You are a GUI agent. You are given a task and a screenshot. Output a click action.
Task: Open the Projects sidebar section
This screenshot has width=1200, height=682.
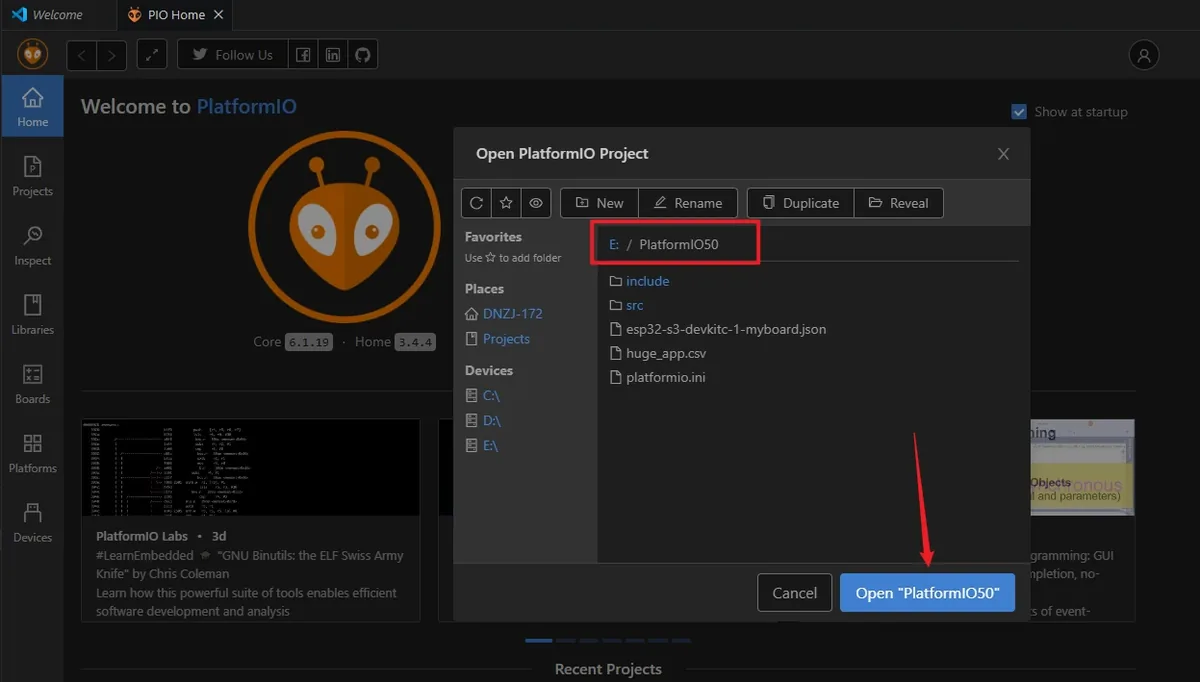(32, 176)
